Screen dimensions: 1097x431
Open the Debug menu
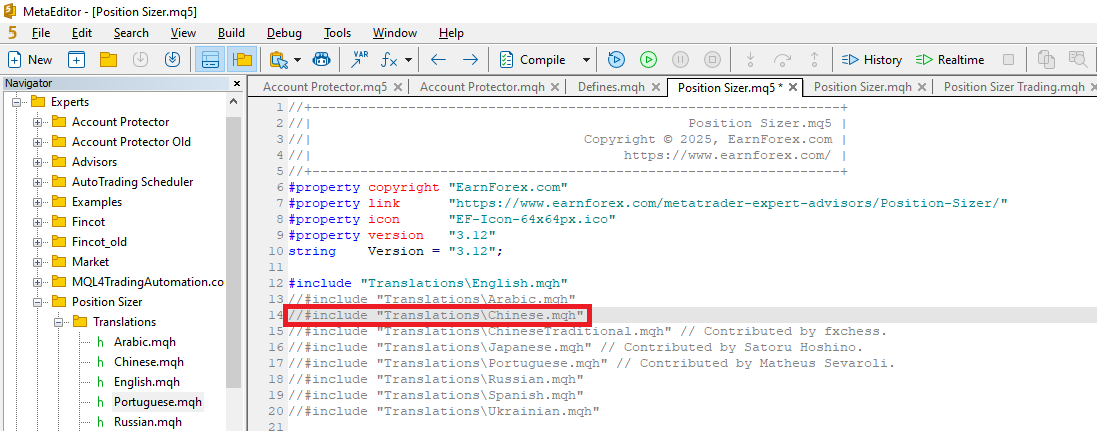pos(284,33)
